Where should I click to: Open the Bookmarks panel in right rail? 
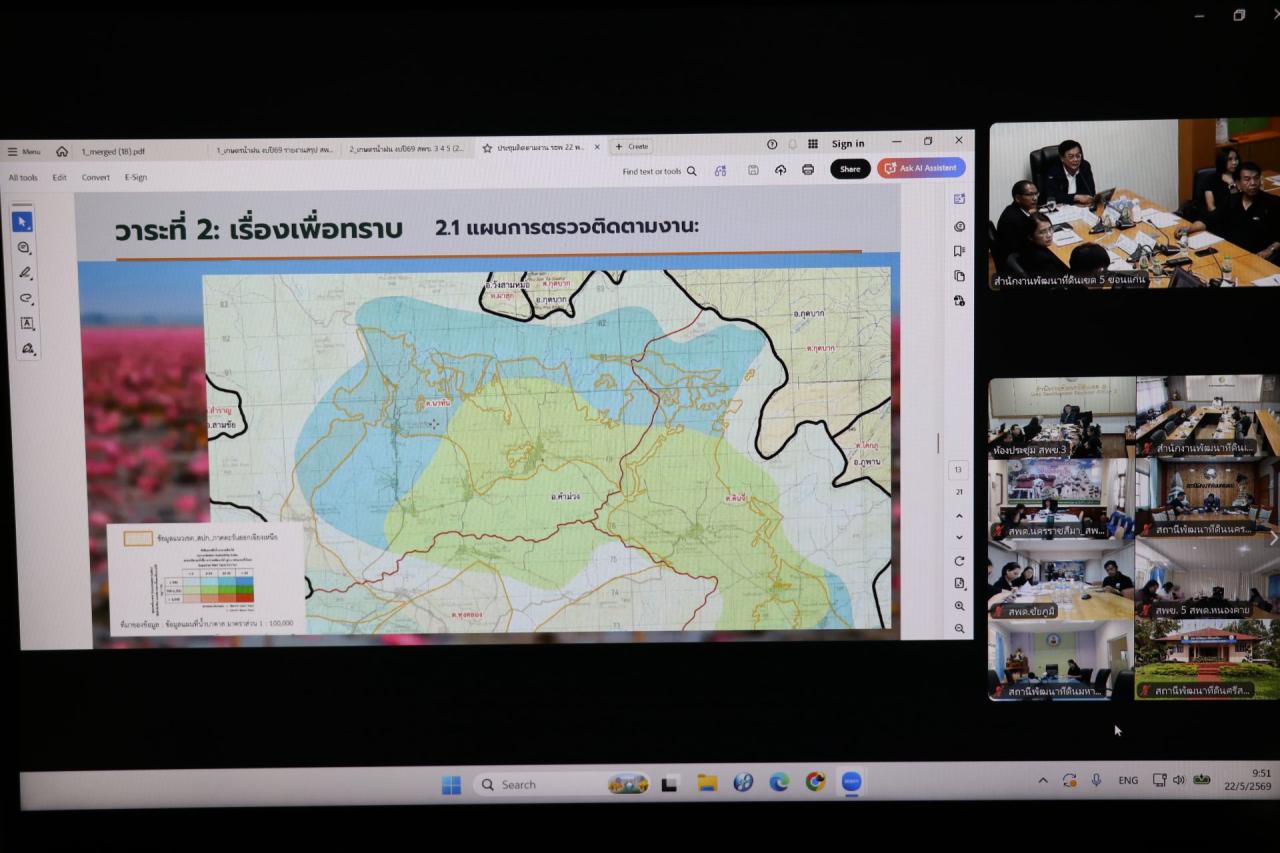(x=960, y=251)
